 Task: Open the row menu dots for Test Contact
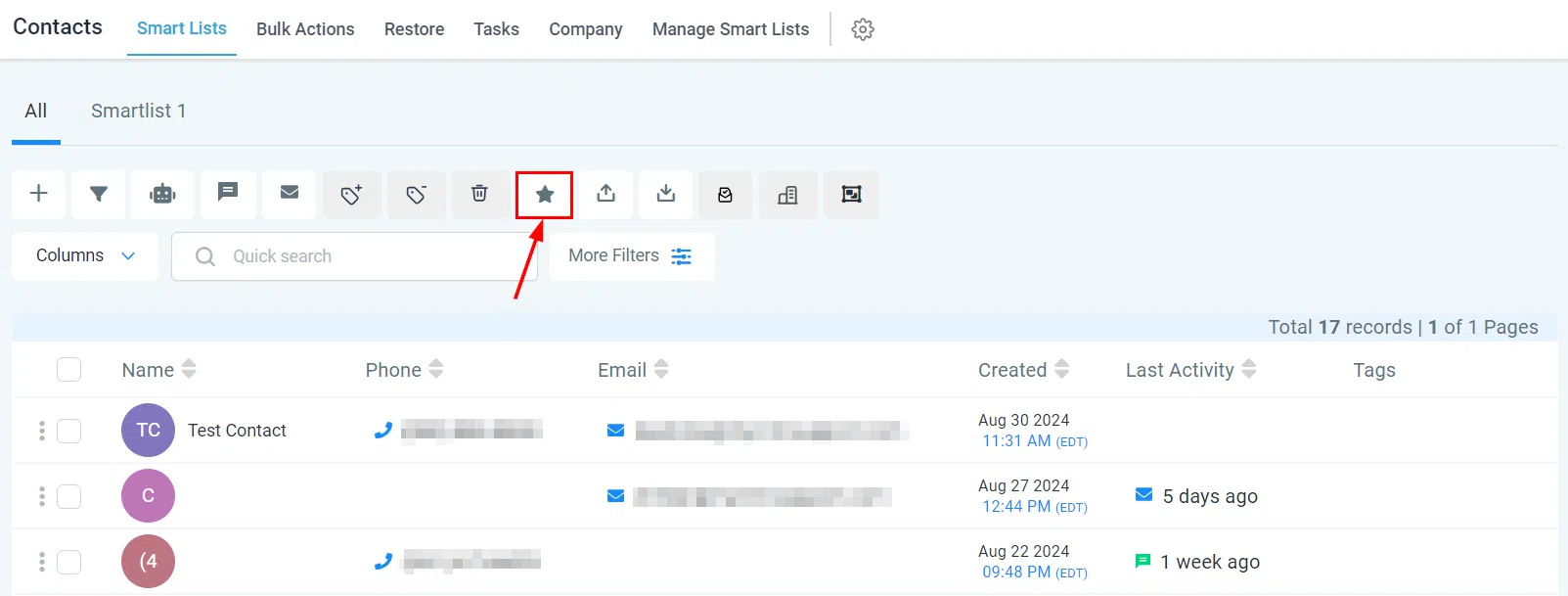coord(42,431)
